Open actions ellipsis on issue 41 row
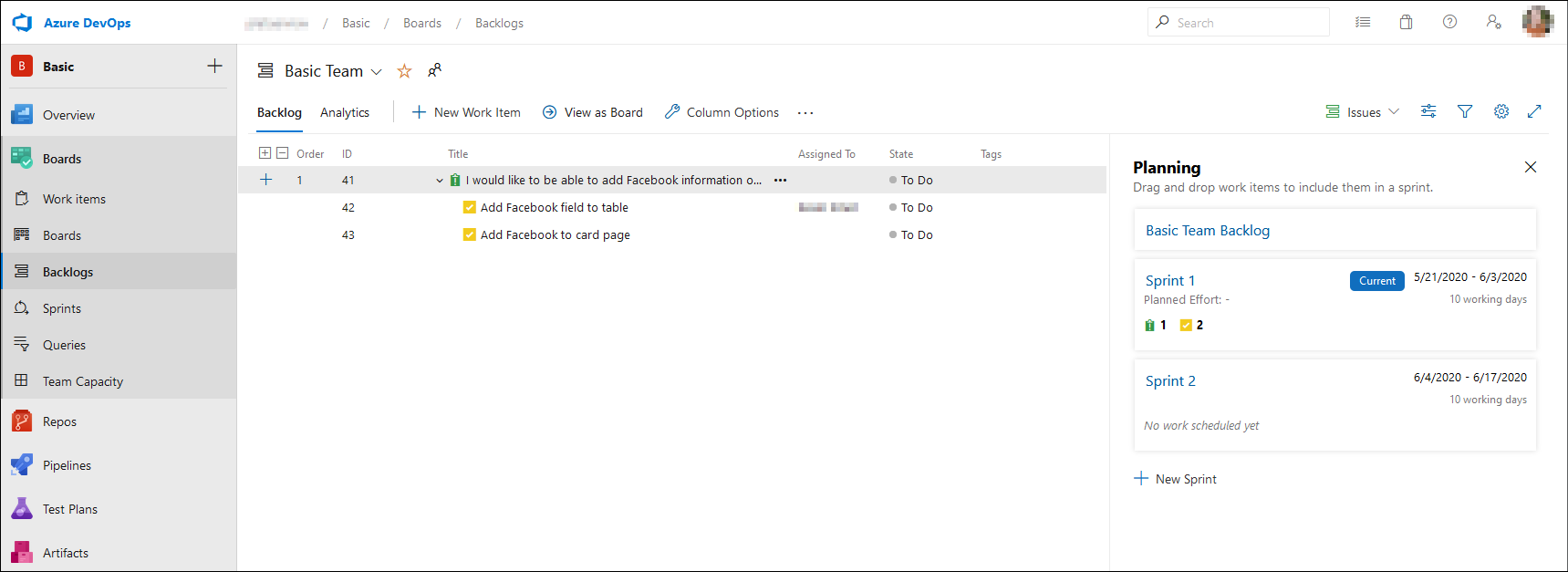 point(780,181)
